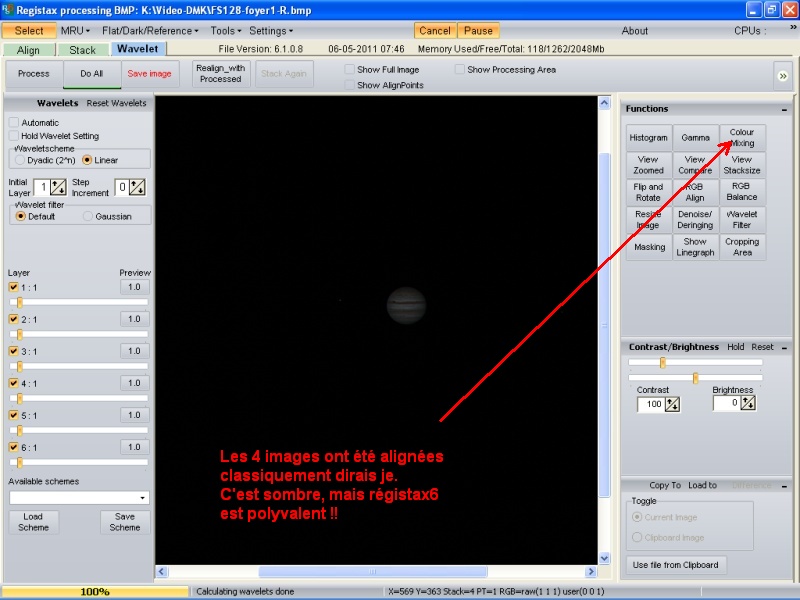Activate the Cropping Area tool

(742, 245)
